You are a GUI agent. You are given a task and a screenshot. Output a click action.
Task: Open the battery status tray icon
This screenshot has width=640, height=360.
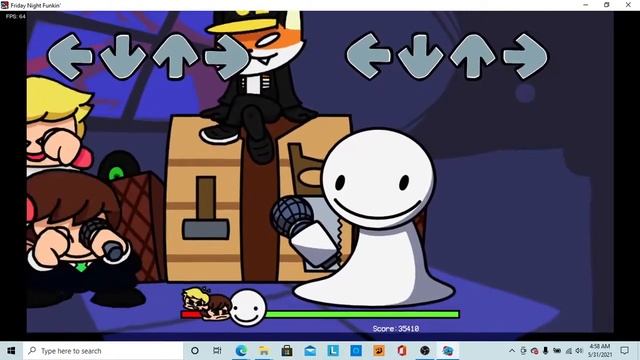coord(557,351)
